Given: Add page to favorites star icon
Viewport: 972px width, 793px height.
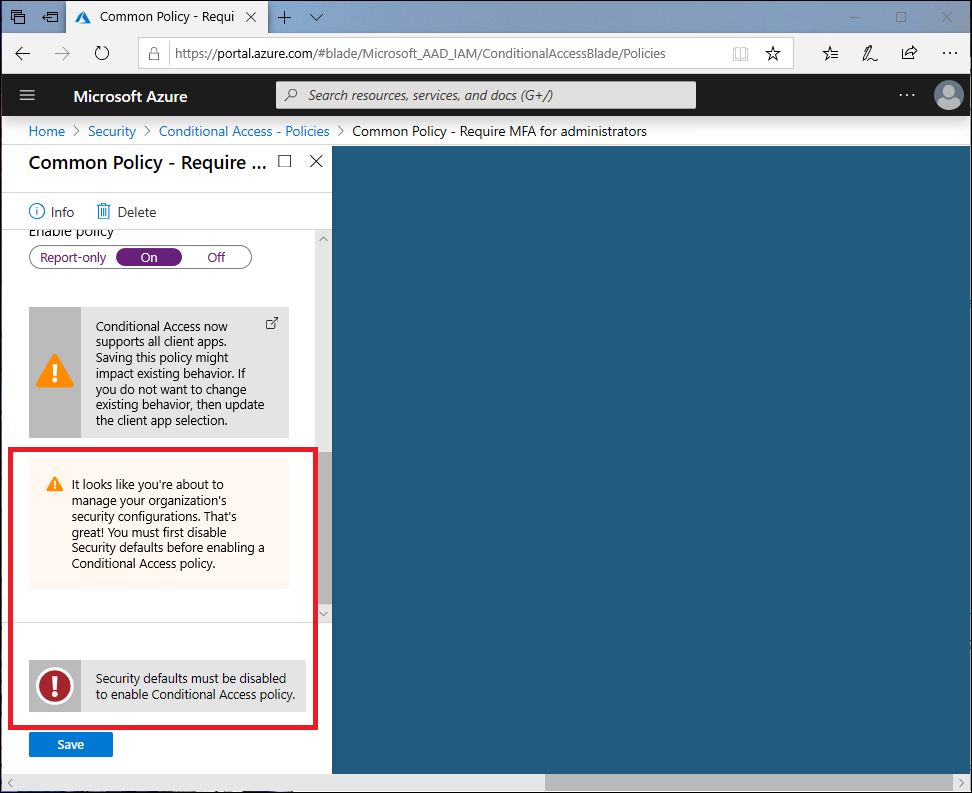Looking at the screenshot, I should point(772,54).
